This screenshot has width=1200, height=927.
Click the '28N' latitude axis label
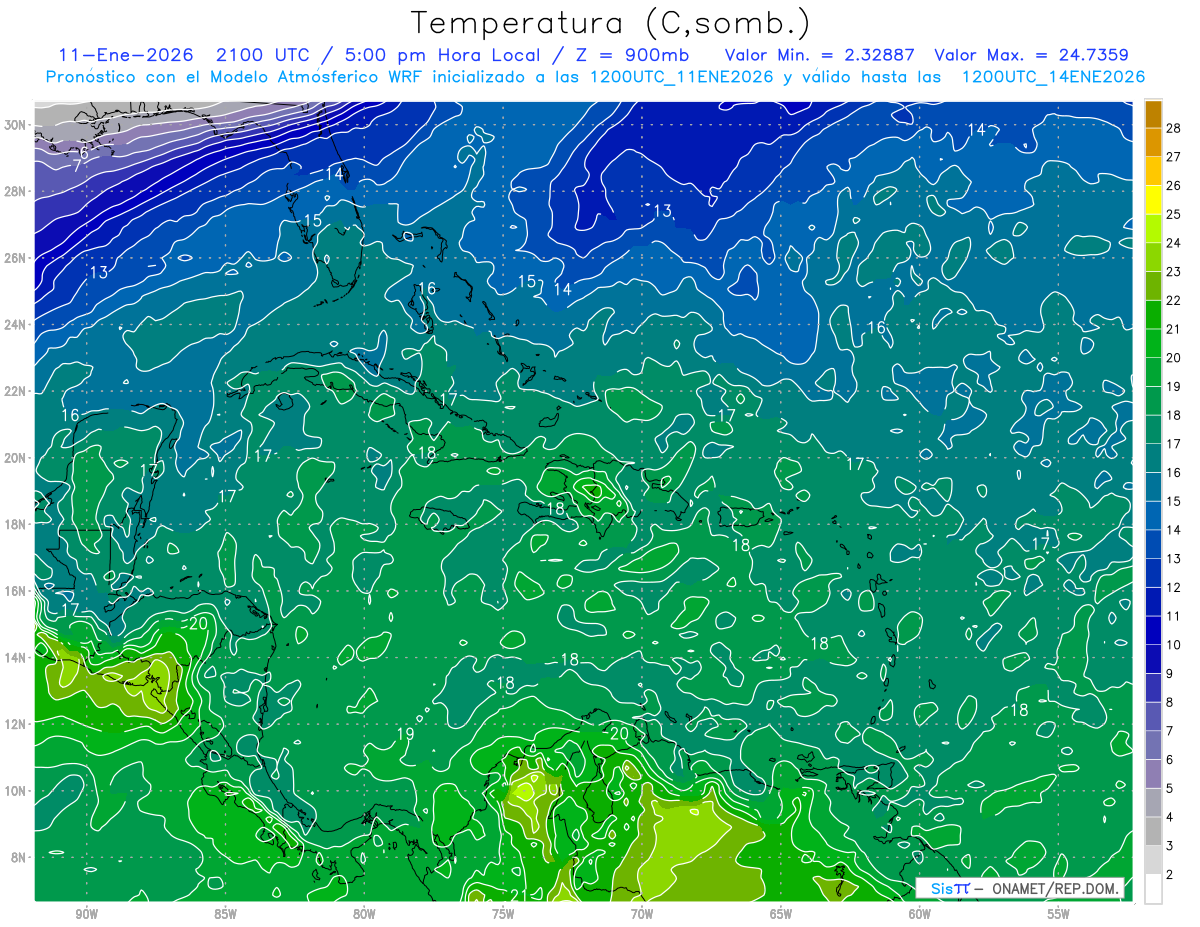pyautogui.click(x=17, y=191)
